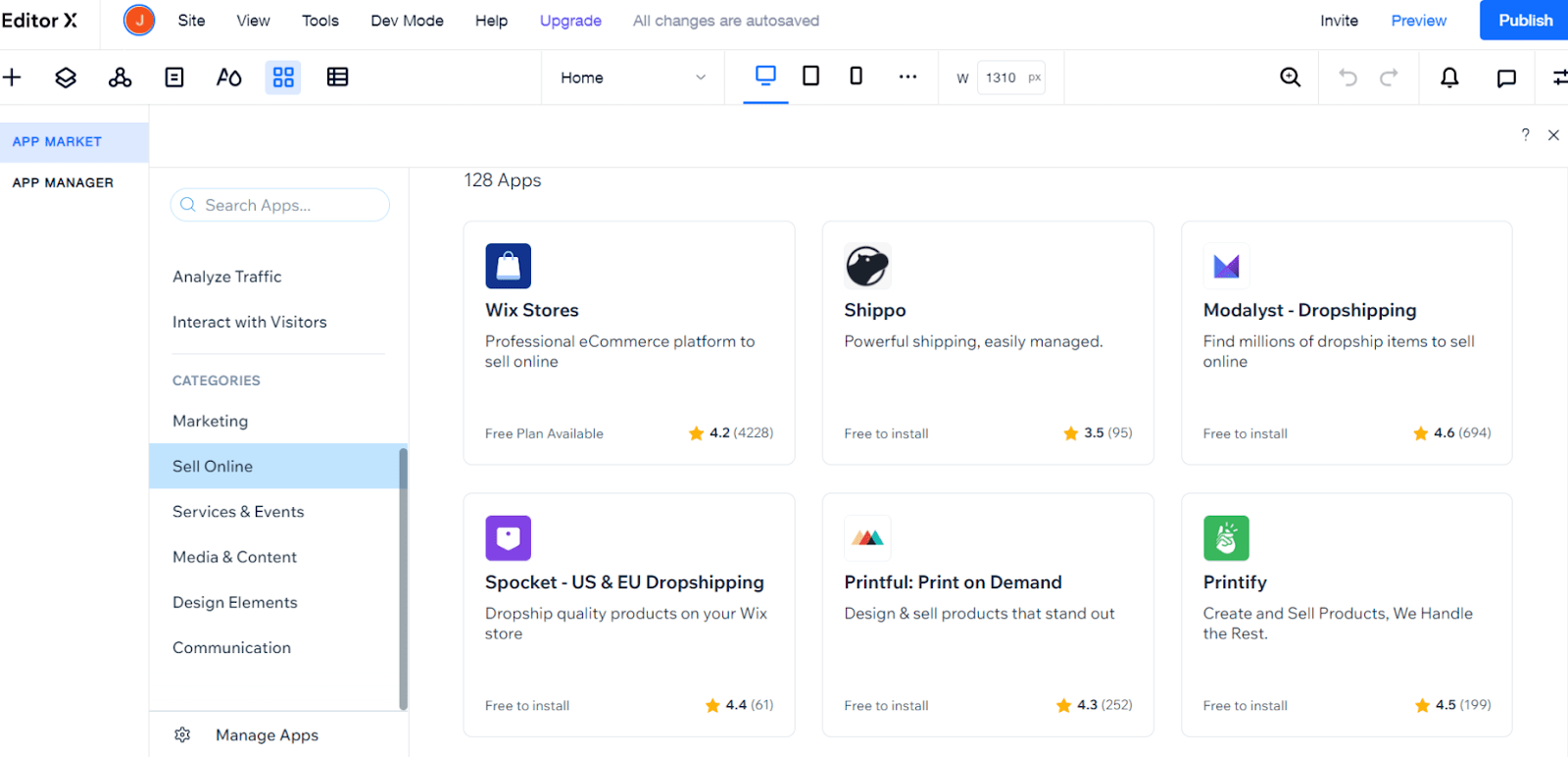Click Spocket - US & EU Dropshipping title
The width and height of the screenshot is (1568, 757).
(624, 581)
